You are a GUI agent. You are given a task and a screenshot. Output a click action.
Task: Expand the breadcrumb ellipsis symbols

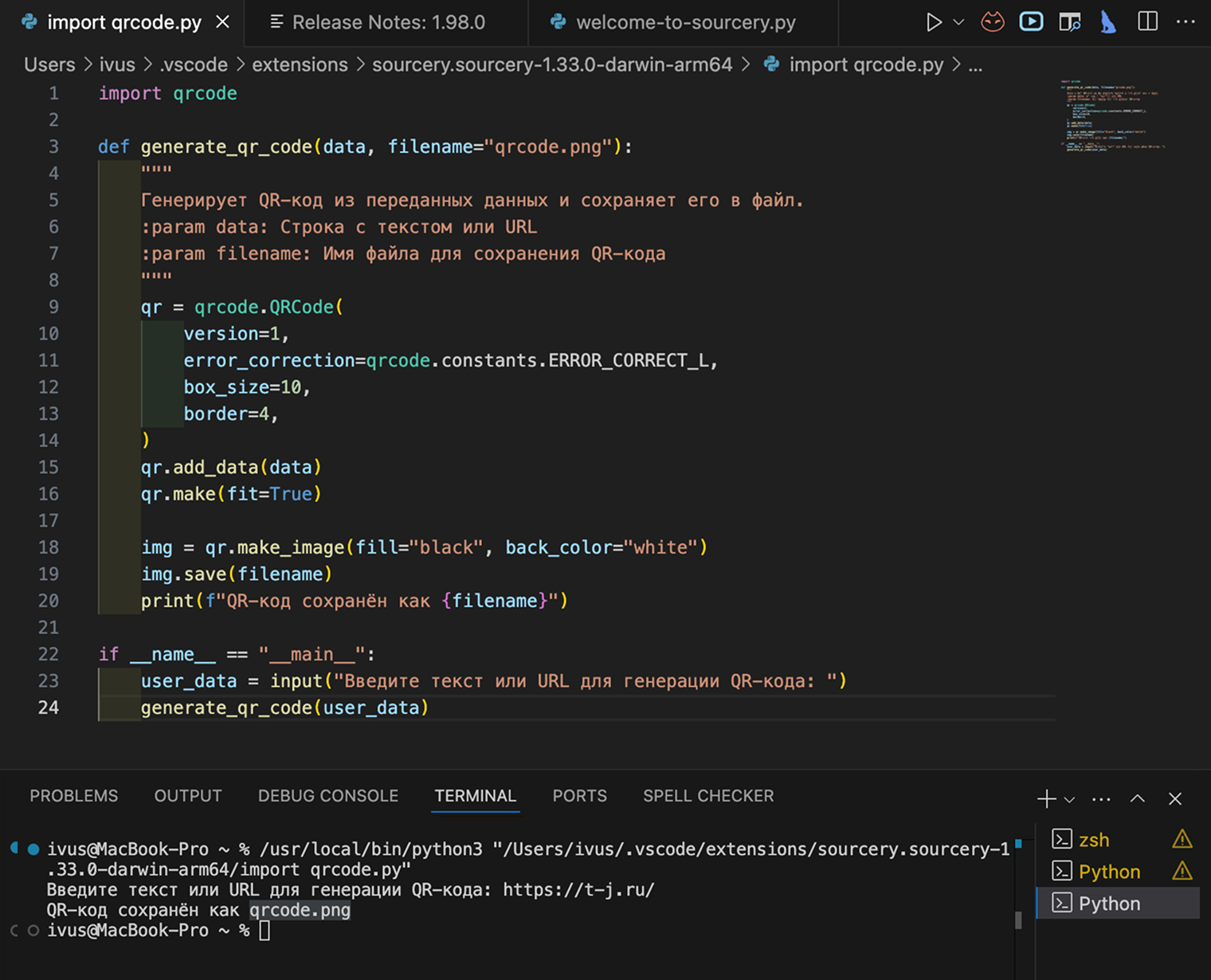tap(975, 65)
